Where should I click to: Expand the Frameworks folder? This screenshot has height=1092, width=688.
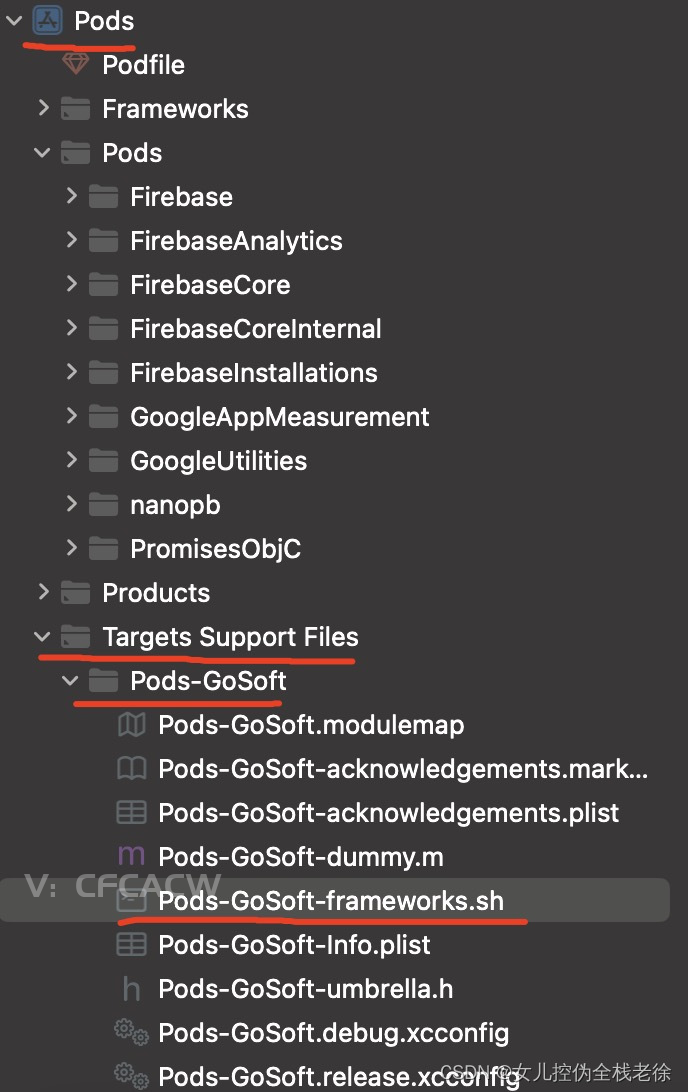point(43,108)
